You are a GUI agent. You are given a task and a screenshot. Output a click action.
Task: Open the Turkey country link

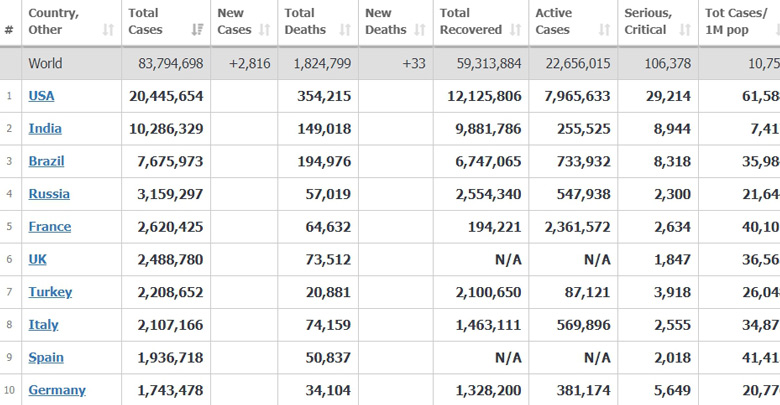click(x=50, y=292)
